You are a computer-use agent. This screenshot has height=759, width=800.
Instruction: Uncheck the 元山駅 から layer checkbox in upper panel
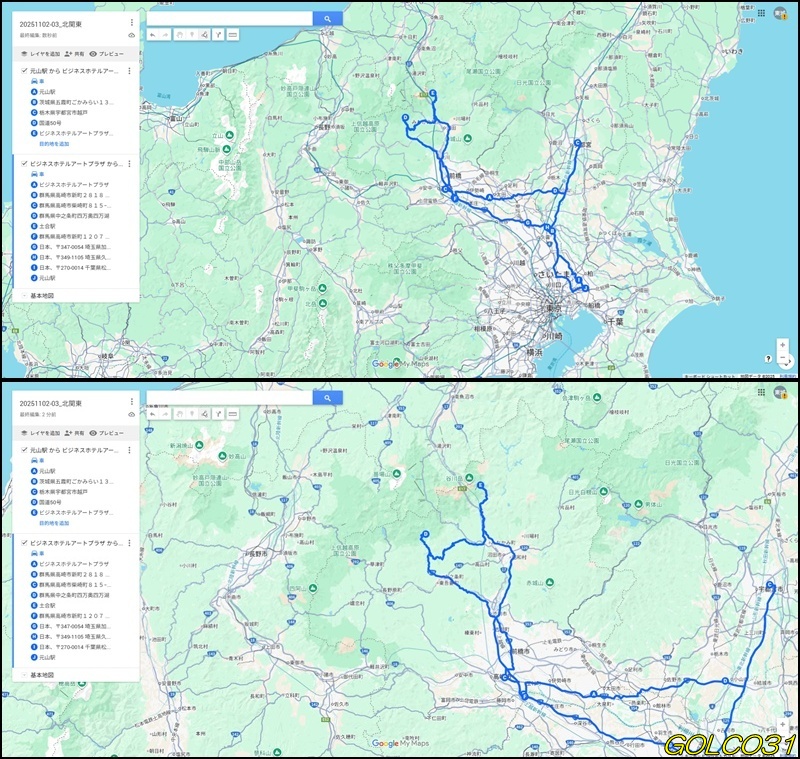[x=24, y=72]
